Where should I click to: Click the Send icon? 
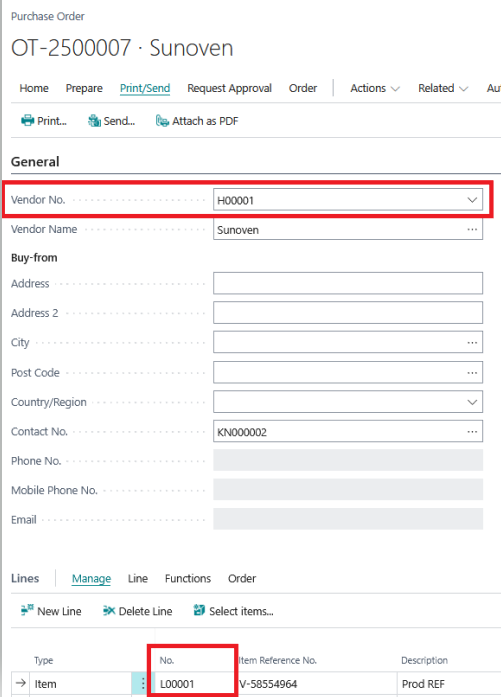click(94, 120)
